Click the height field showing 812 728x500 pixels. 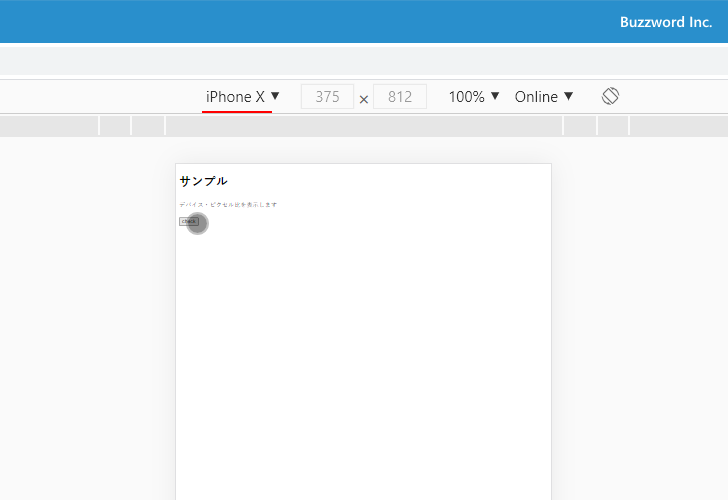click(400, 97)
